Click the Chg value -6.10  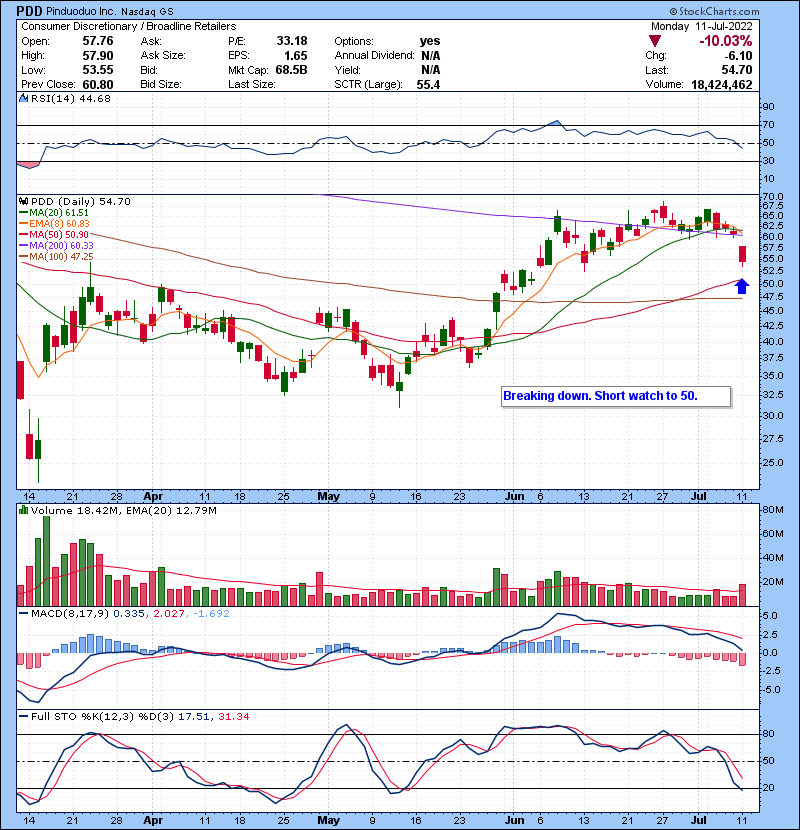739,56
